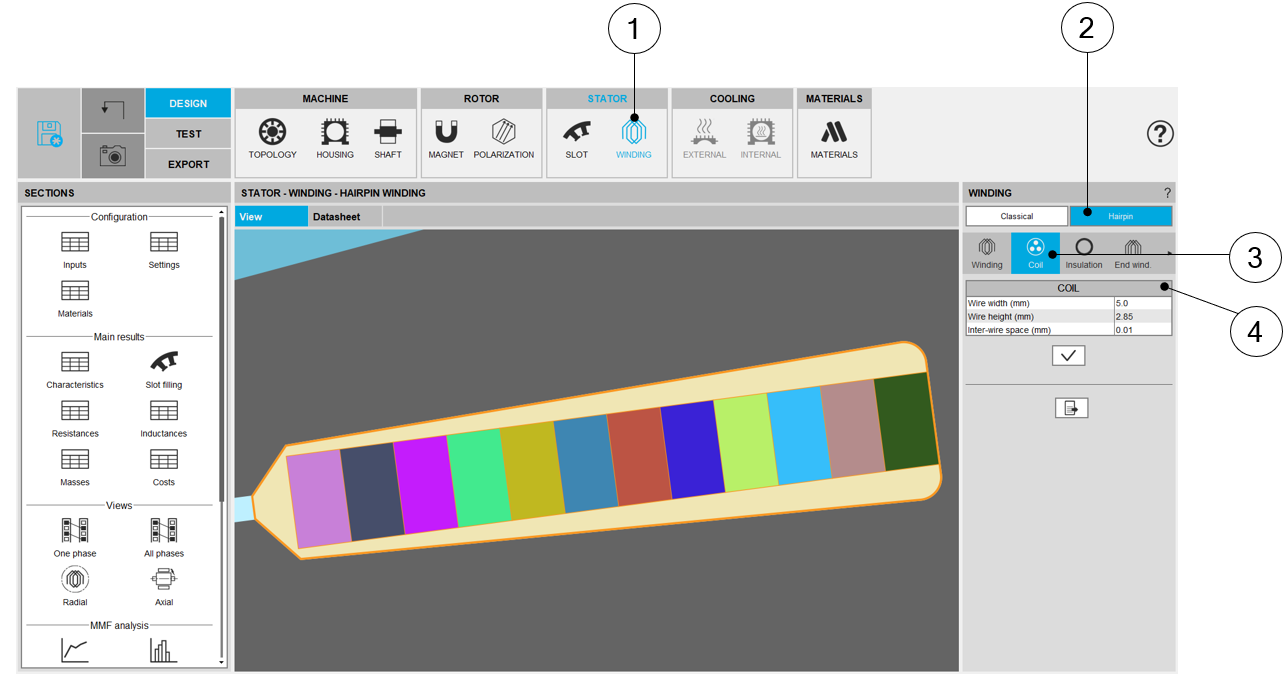Open the Insulation tab
The width and height of the screenshot is (1286, 687).
point(1083,253)
